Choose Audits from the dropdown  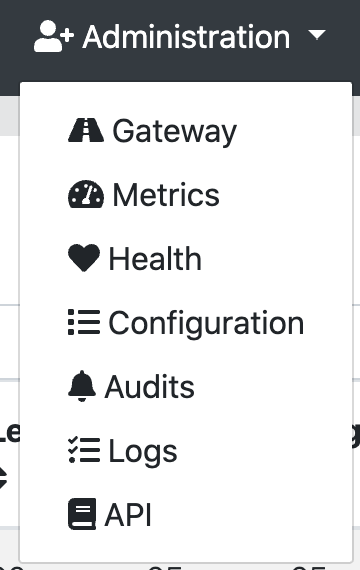(x=186, y=386)
